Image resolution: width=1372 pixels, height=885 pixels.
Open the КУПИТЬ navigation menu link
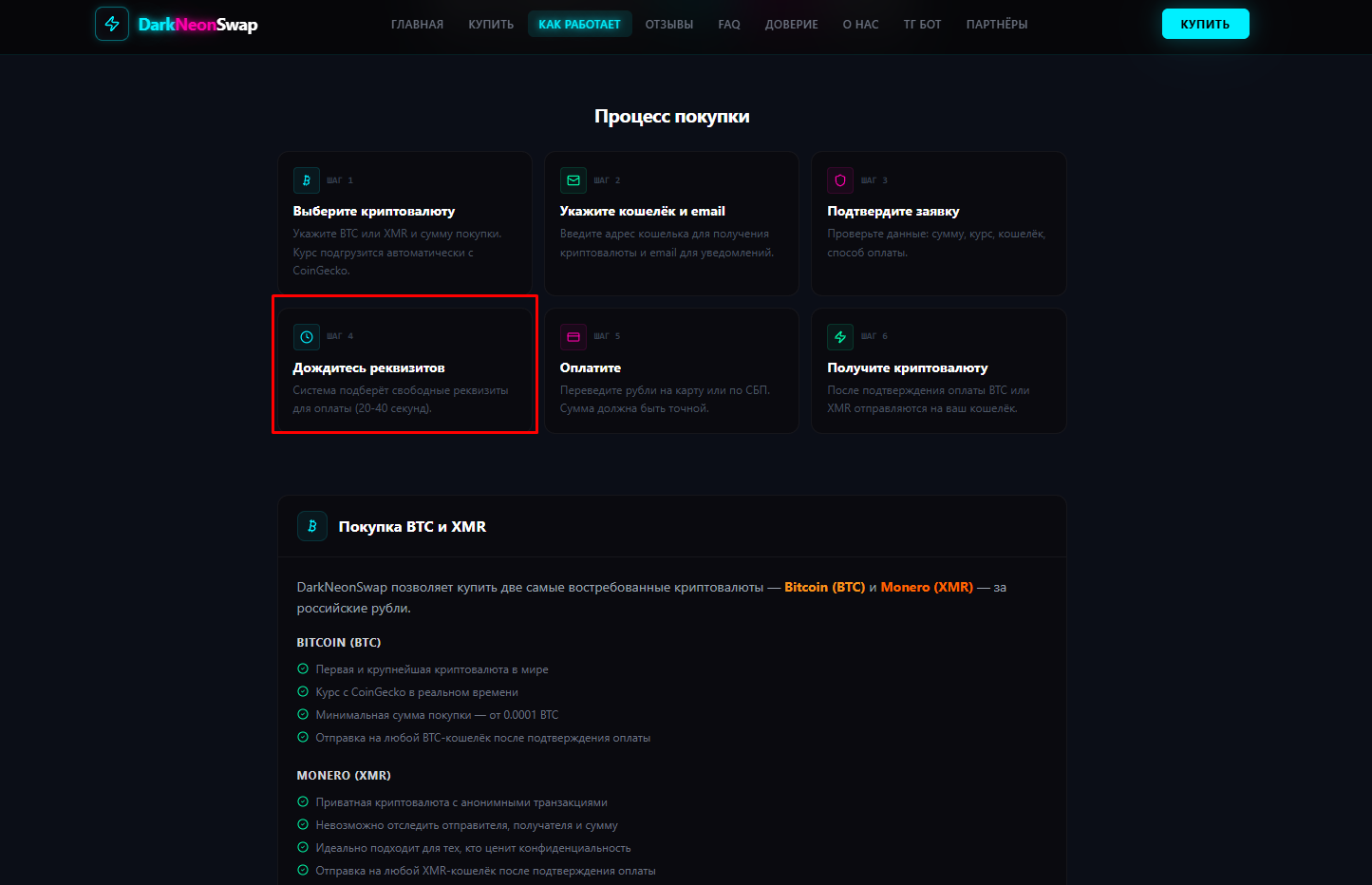(491, 25)
